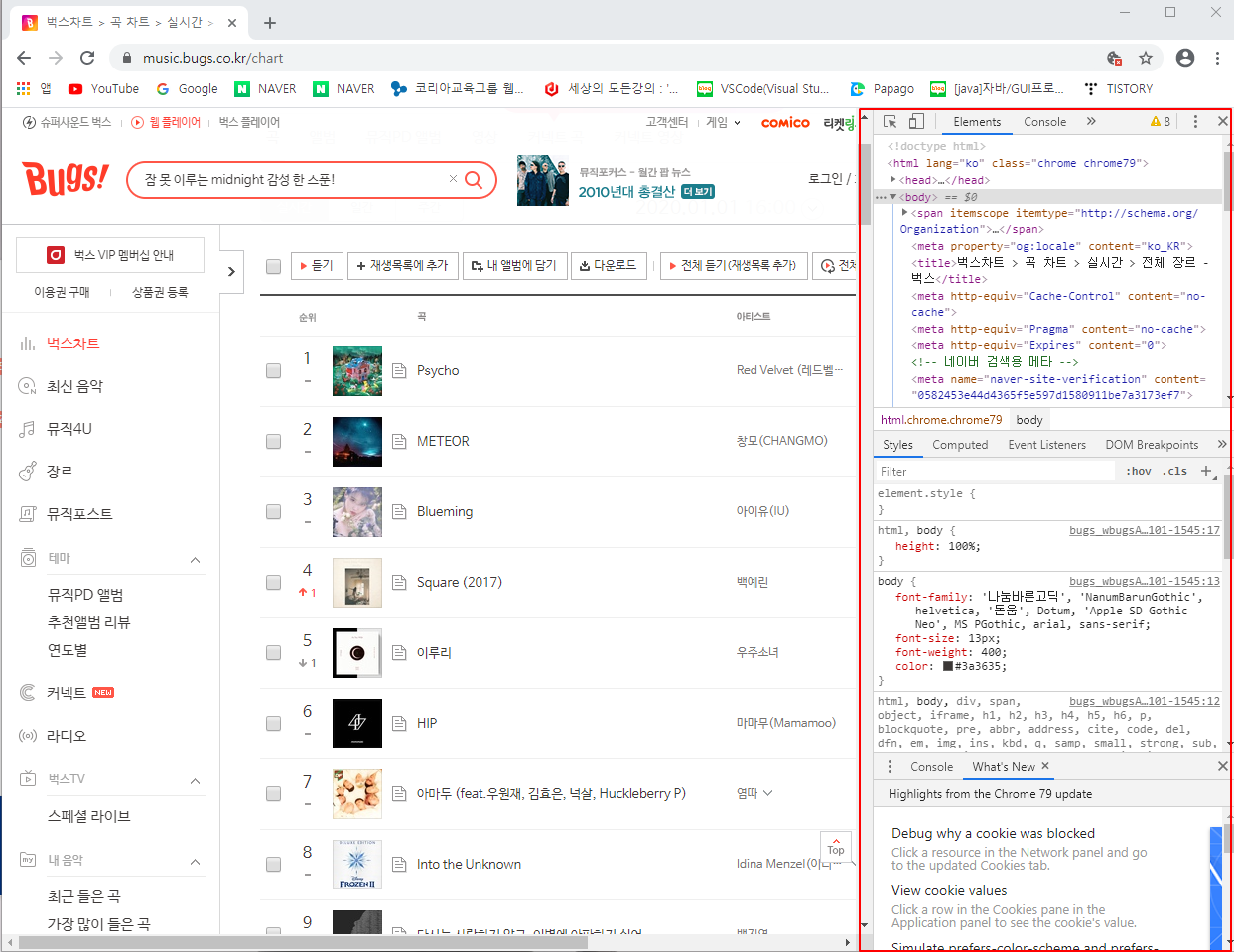Bookmark this page with the star icon

tap(1146, 58)
